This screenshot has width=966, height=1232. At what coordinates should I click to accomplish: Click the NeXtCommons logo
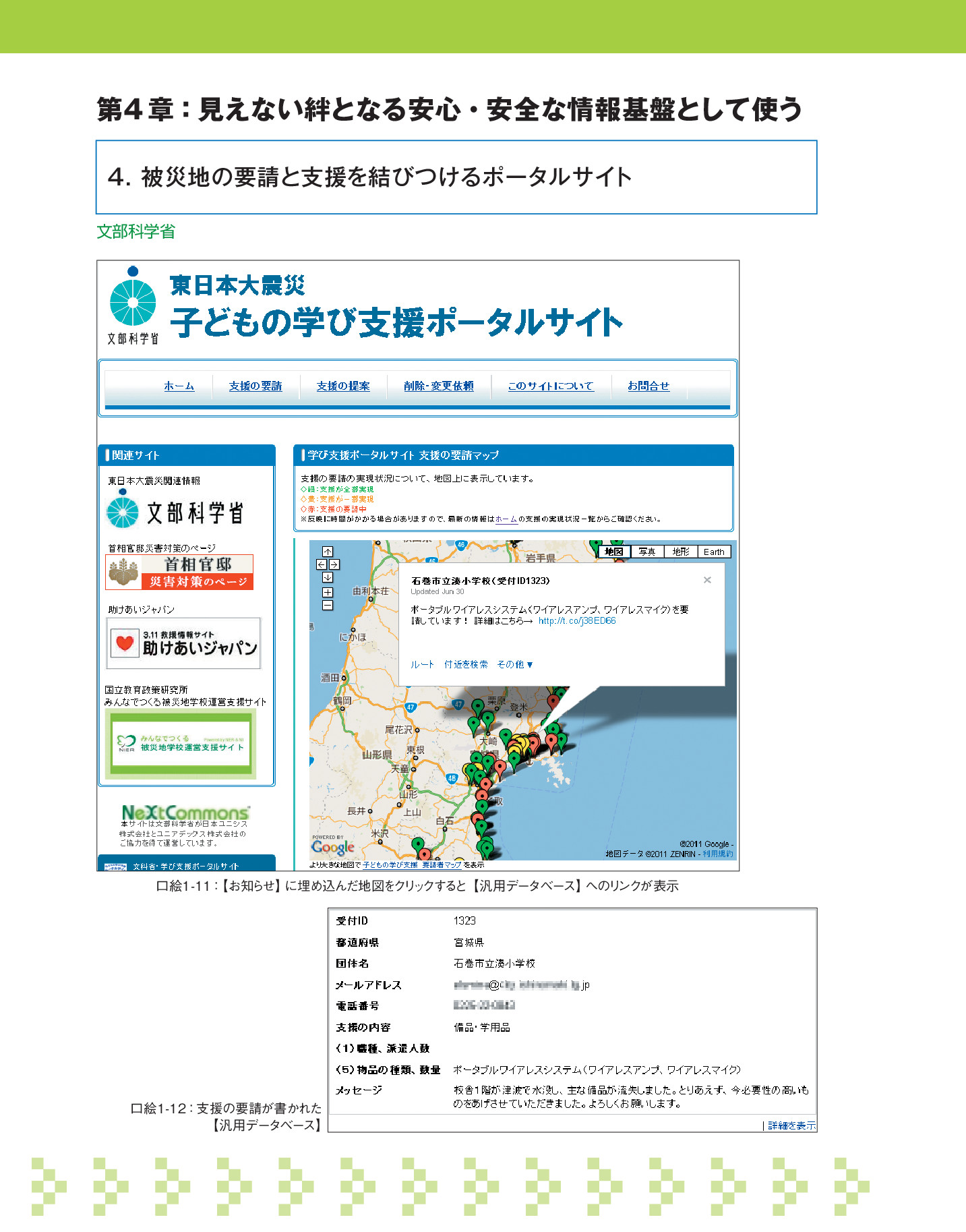(185, 812)
